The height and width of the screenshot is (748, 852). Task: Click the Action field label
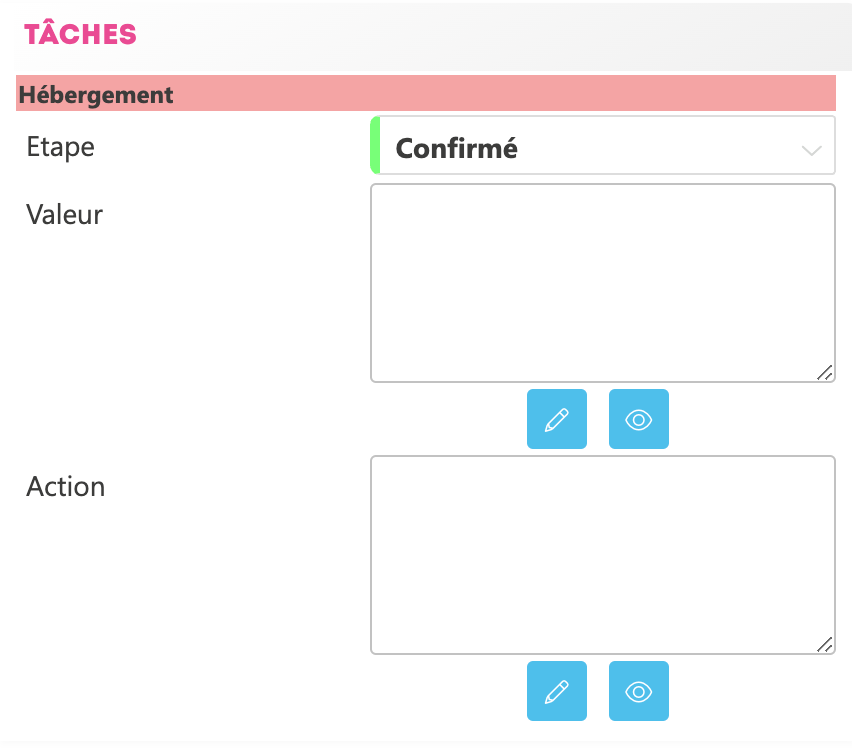point(65,487)
